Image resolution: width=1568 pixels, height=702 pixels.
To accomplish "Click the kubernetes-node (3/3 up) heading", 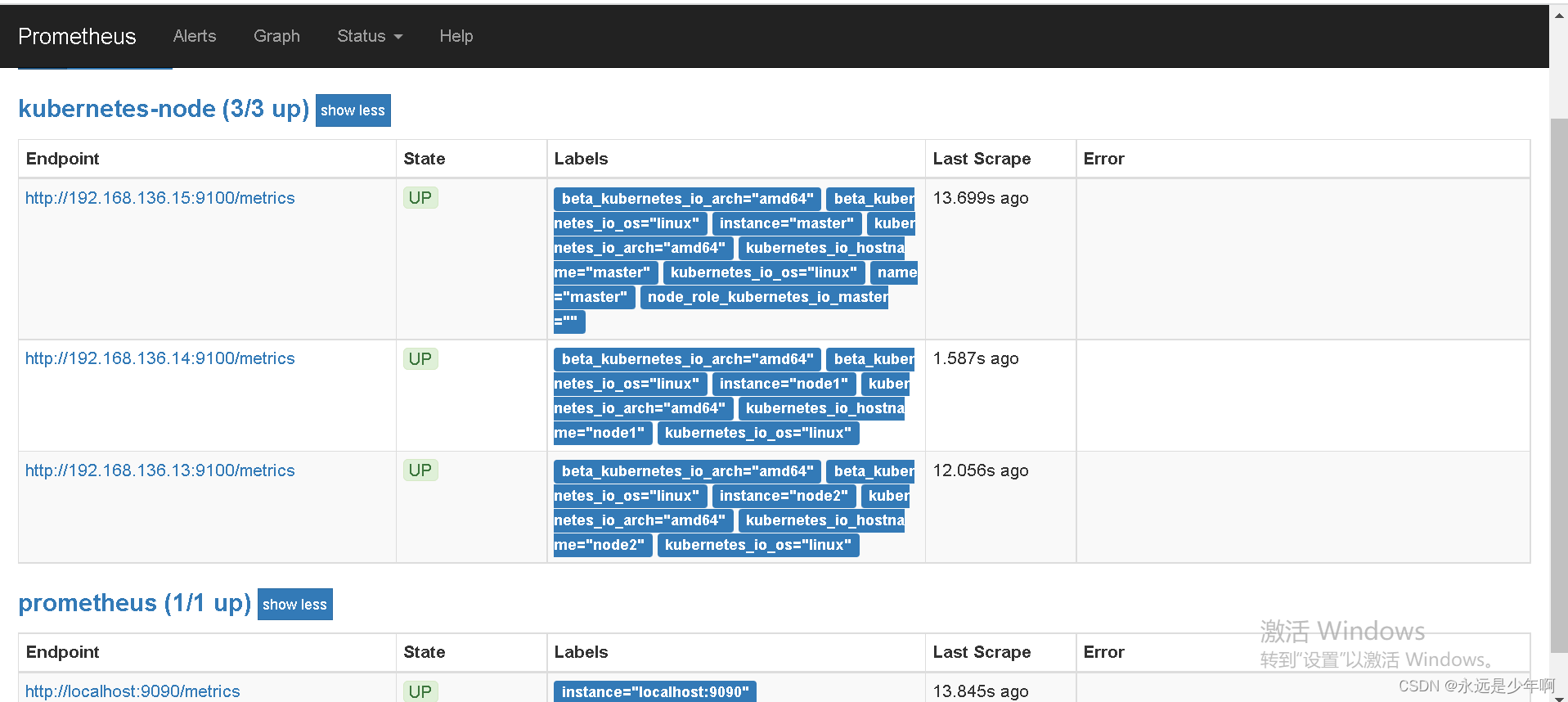I will 164,109.
